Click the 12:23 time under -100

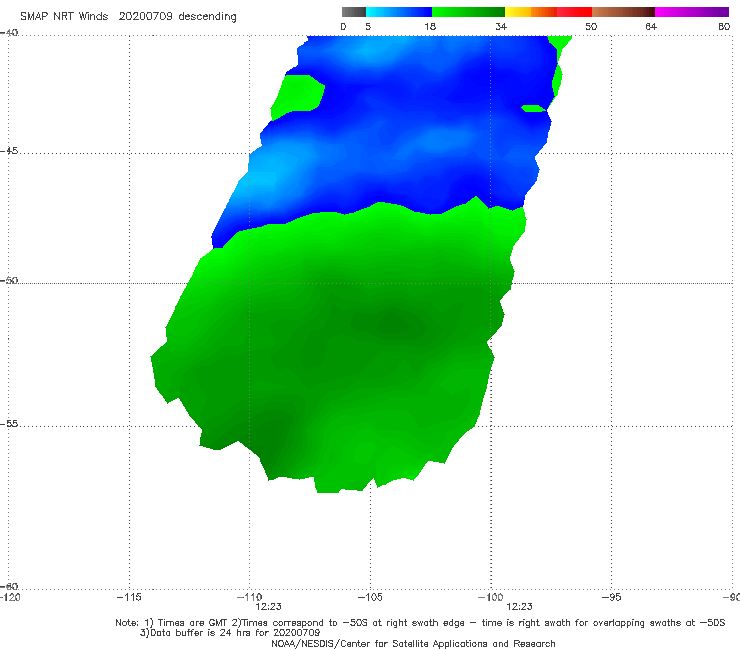pos(519,607)
